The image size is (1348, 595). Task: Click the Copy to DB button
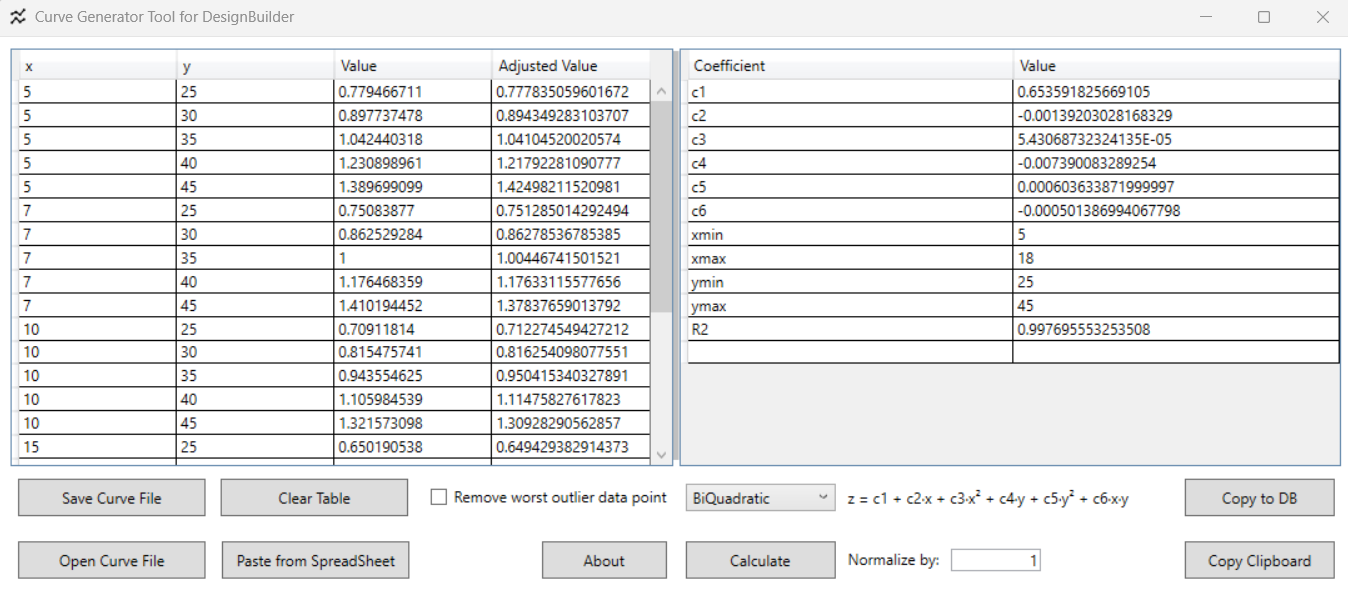pos(1259,498)
